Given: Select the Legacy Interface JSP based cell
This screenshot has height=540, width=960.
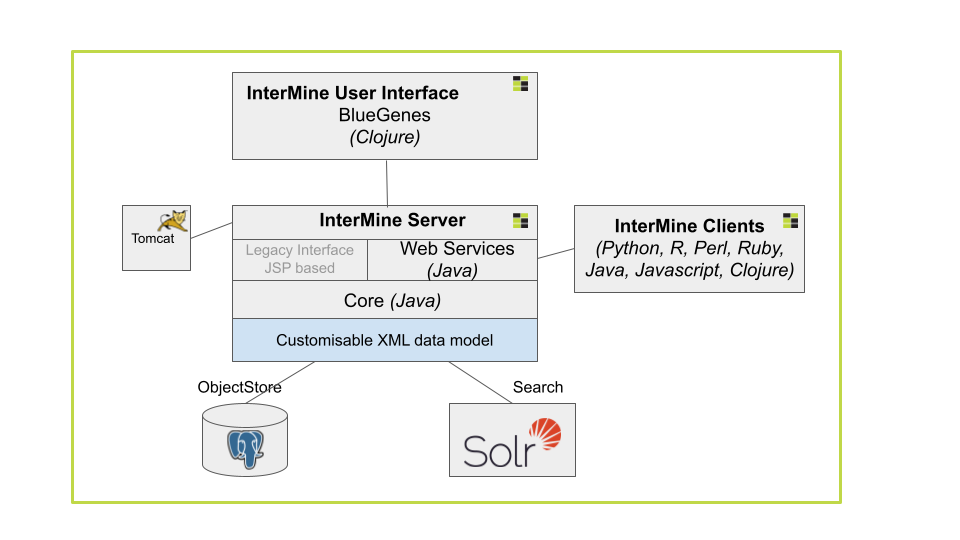Looking at the screenshot, I should [x=300, y=260].
